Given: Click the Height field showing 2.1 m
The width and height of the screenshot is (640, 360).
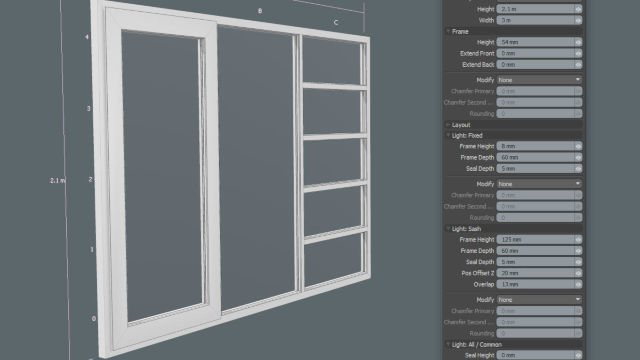Looking at the screenshot, I should pyautogui.click(x=539, y=9).
